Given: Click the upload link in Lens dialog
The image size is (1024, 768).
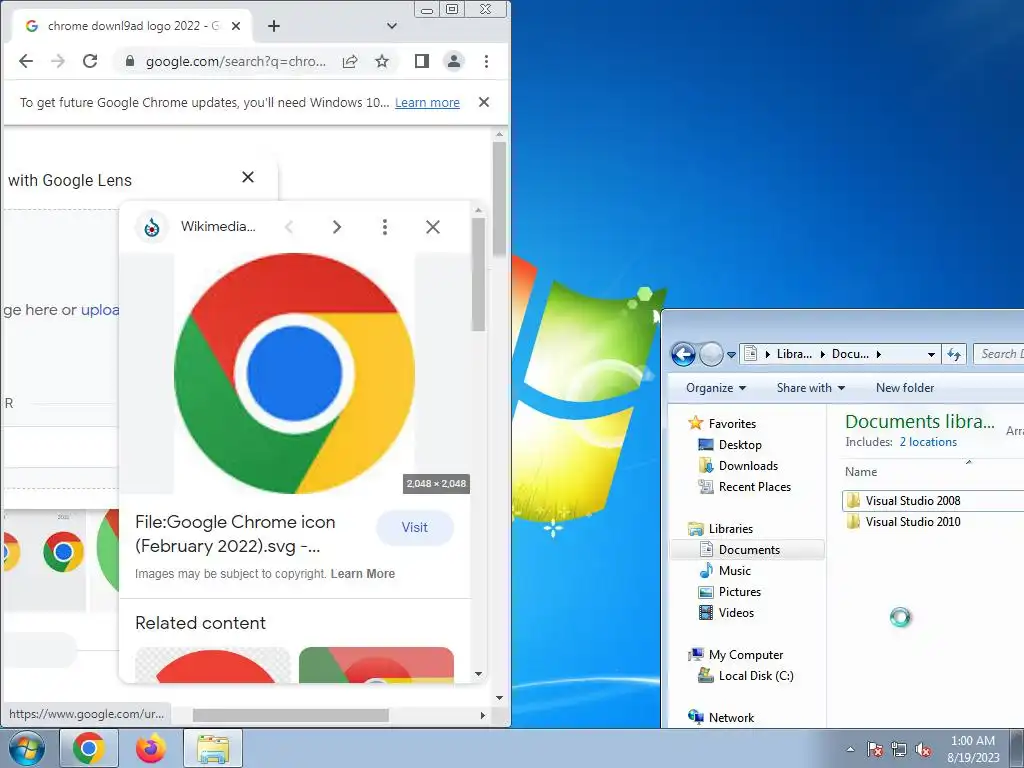Looking at the screenshot, I should click(100, 310).
